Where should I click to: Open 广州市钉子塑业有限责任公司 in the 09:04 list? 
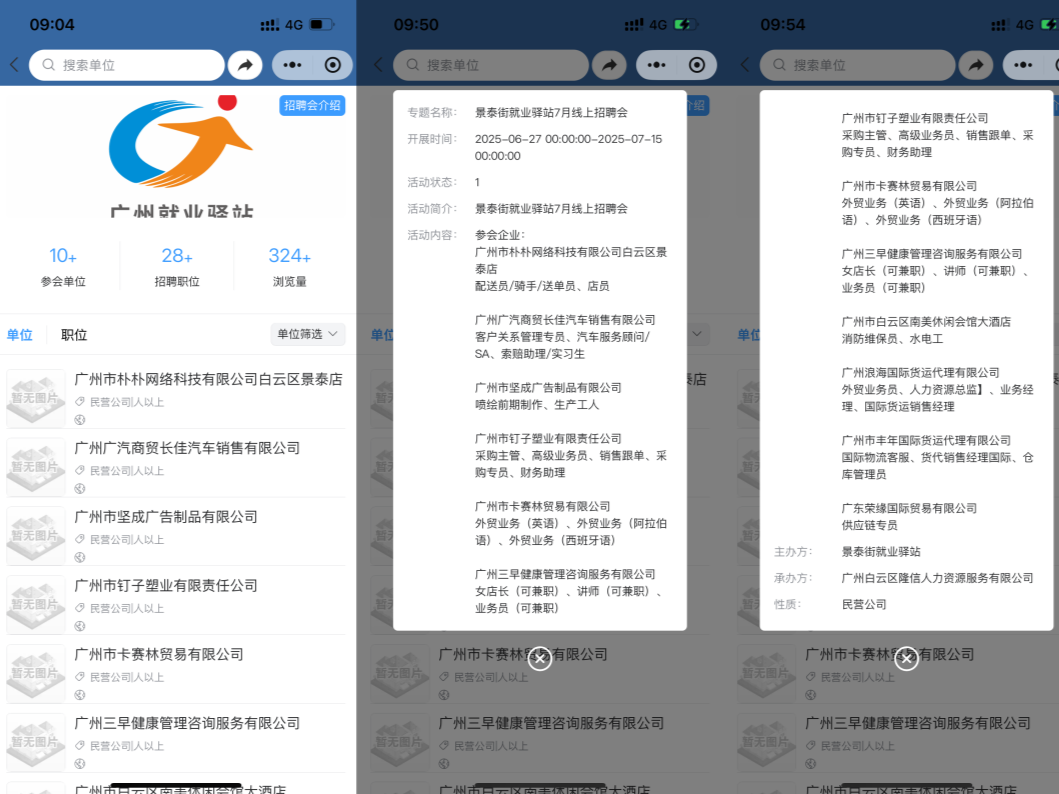coord(176,604)
